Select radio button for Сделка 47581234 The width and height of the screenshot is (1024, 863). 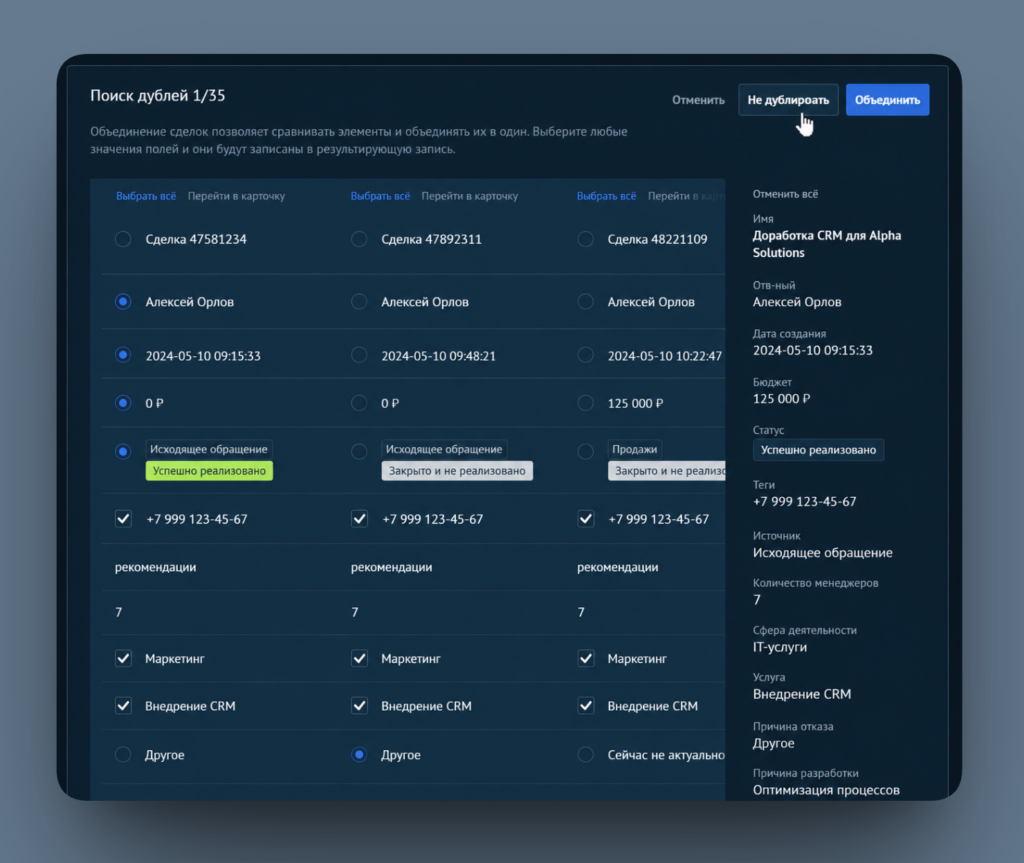123,239
